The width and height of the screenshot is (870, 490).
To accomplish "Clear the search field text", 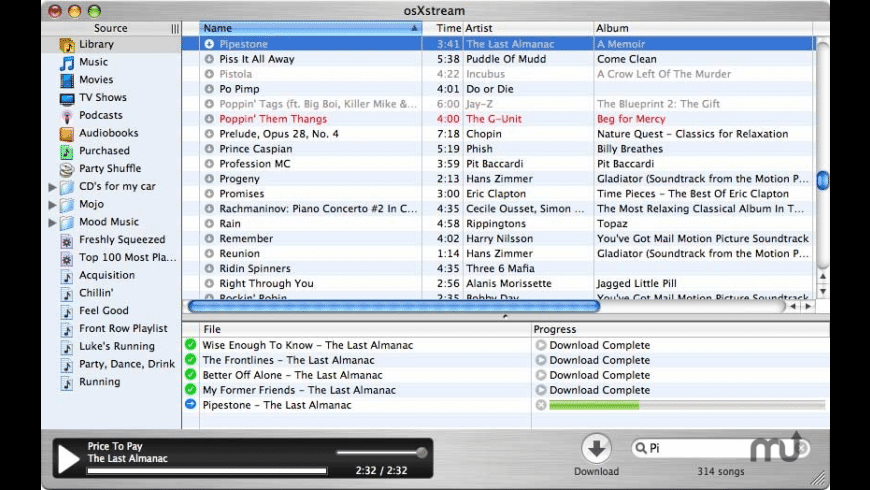I will (x=802, y=448).
